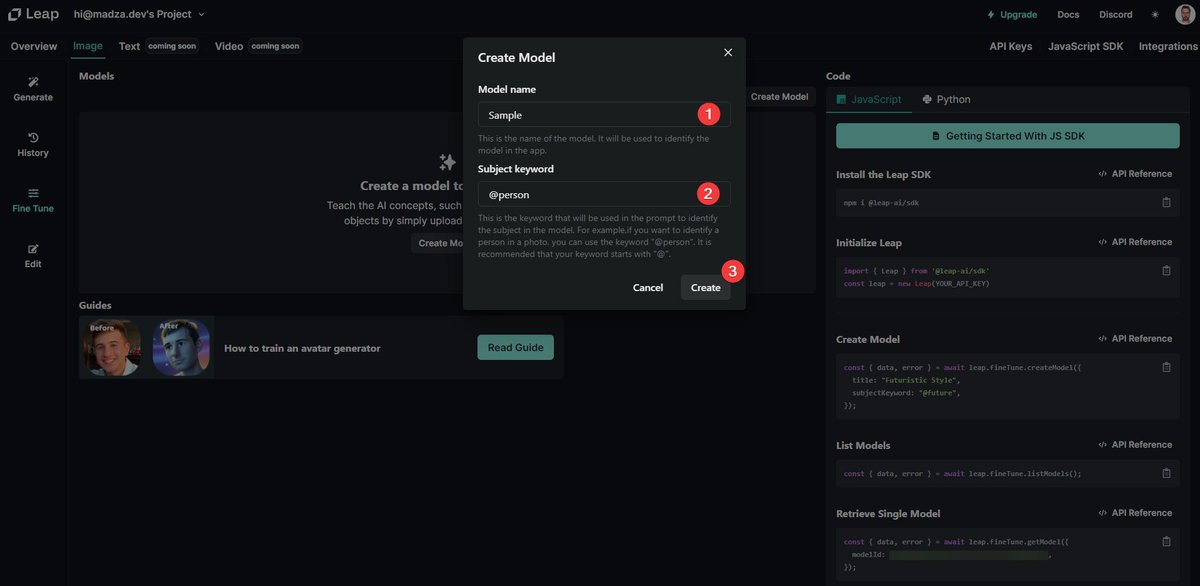Copy the Initialize Leap code snippet
Image resolution: width=1200 pixels, height=586 pixels.
coord(1166,270)
